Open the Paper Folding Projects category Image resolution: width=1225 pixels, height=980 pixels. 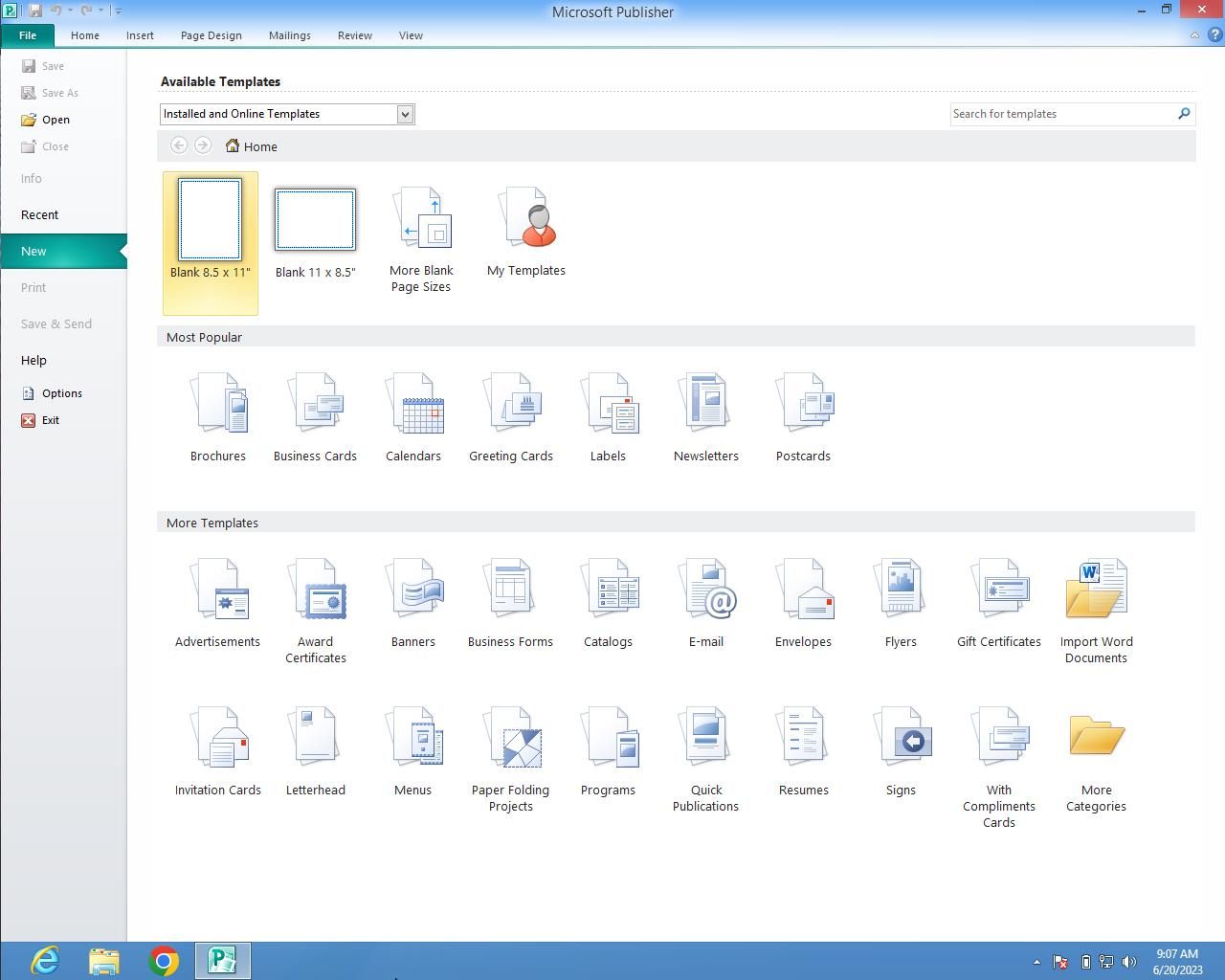click(511, 759)
